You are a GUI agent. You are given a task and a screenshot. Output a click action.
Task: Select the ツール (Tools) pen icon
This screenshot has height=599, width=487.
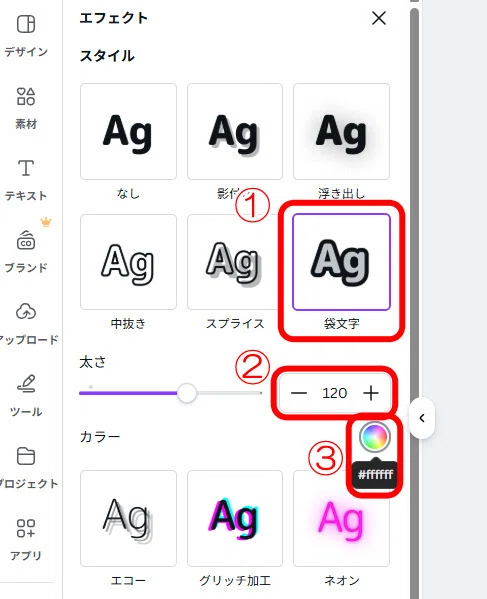pos(26,384)
